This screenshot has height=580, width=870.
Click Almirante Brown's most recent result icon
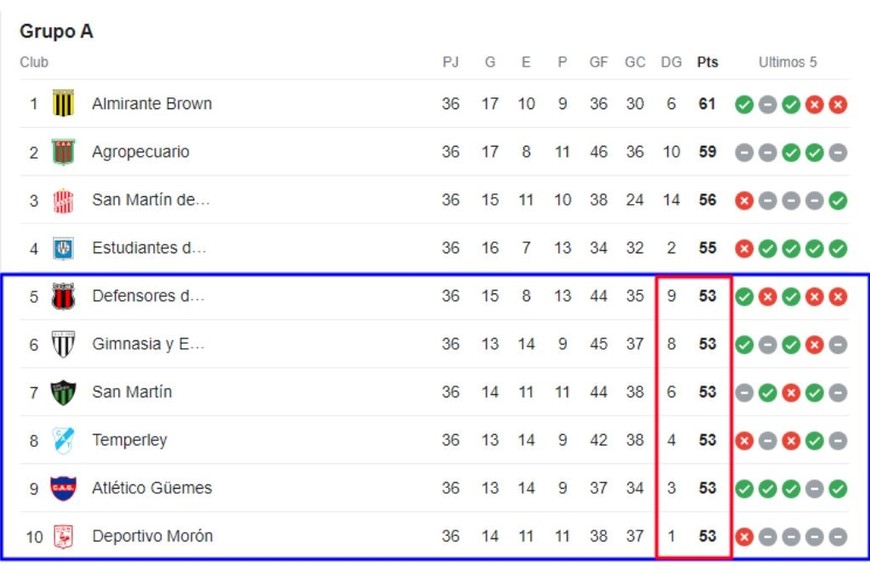click(x=838, y=104)
